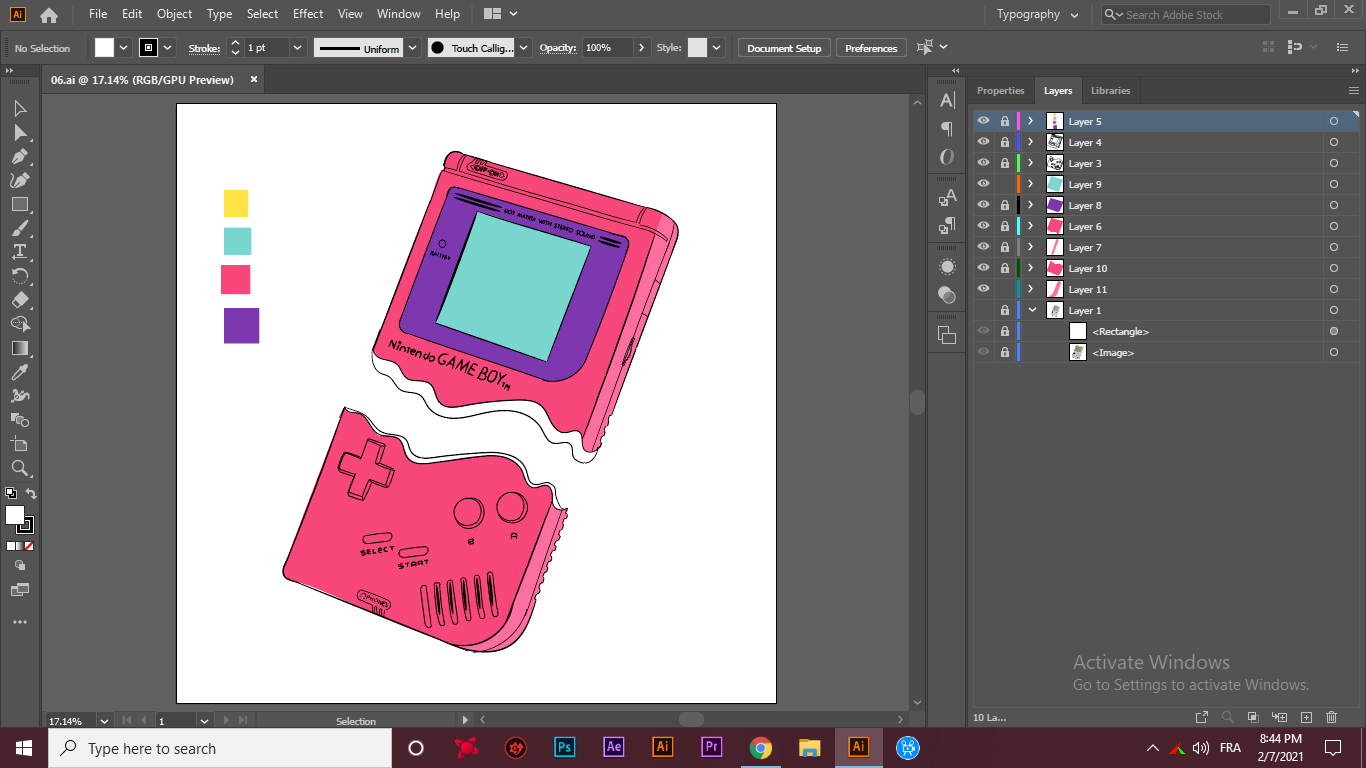Open the File menu
Viewport: 1366px width, 768px height.
click(x=98, y=14)
